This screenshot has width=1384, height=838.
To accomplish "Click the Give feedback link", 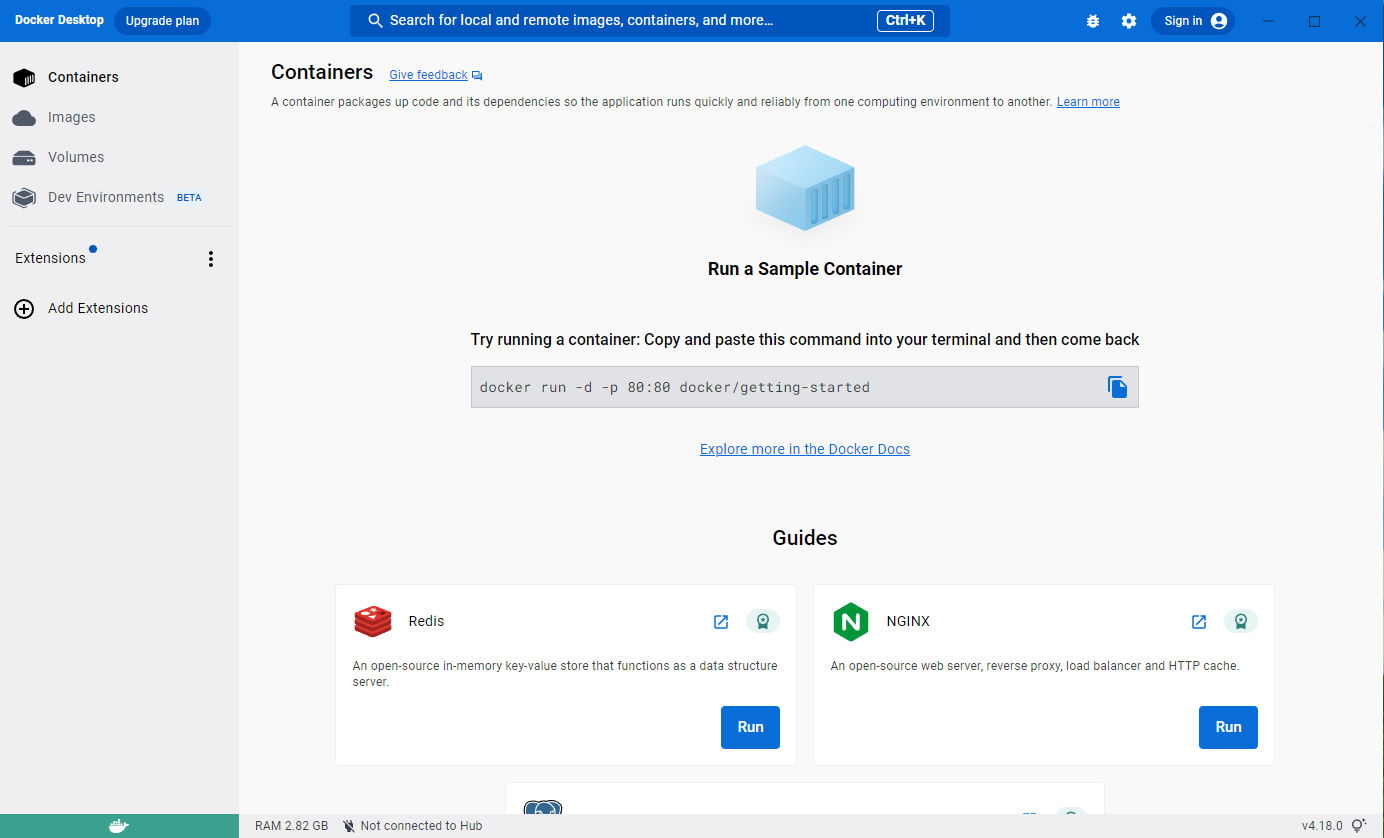I will click(x=428, y=75).
